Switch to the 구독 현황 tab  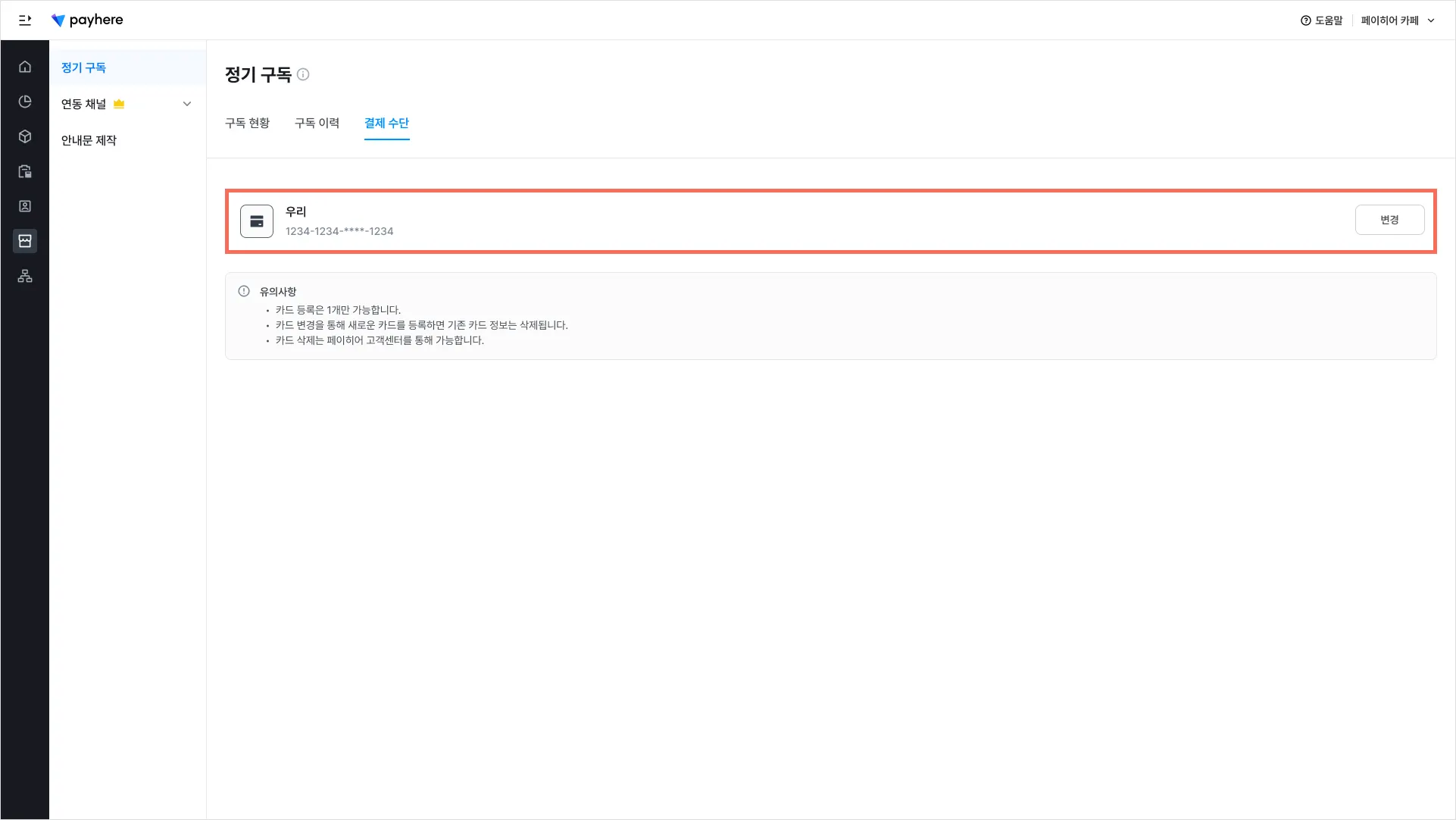coord(247,123)
